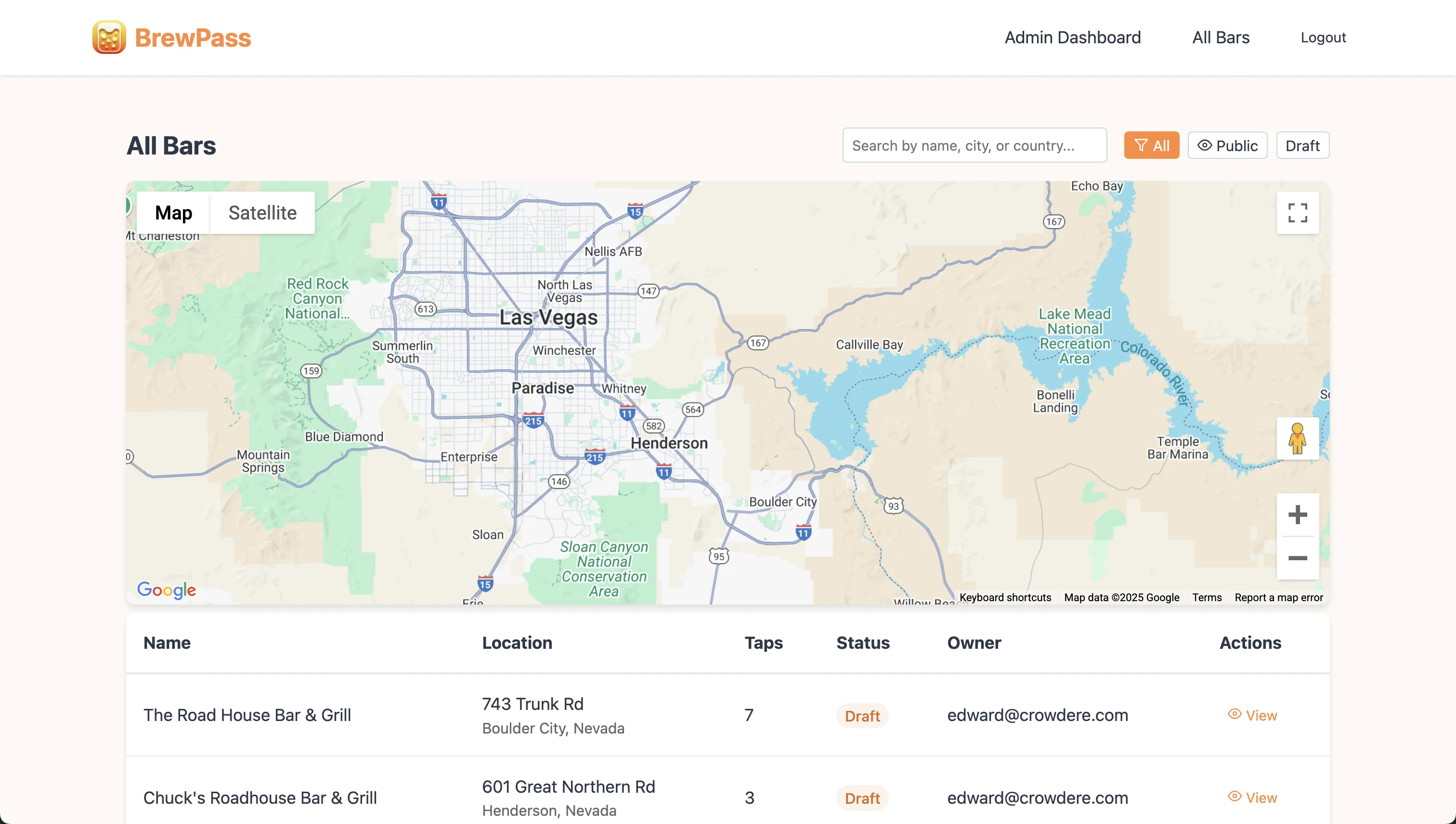Screen dimensions: 1456x824
Task: Zoom in on the map
Action: click(x=1298, y=514)
